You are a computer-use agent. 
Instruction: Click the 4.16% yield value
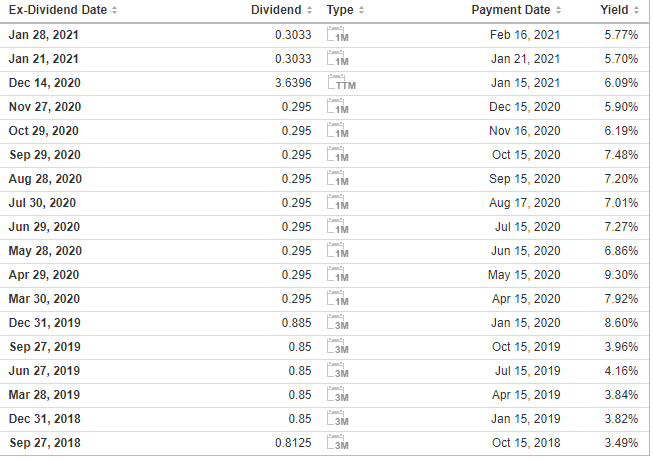pyautogui.click(x=621, y=371)
